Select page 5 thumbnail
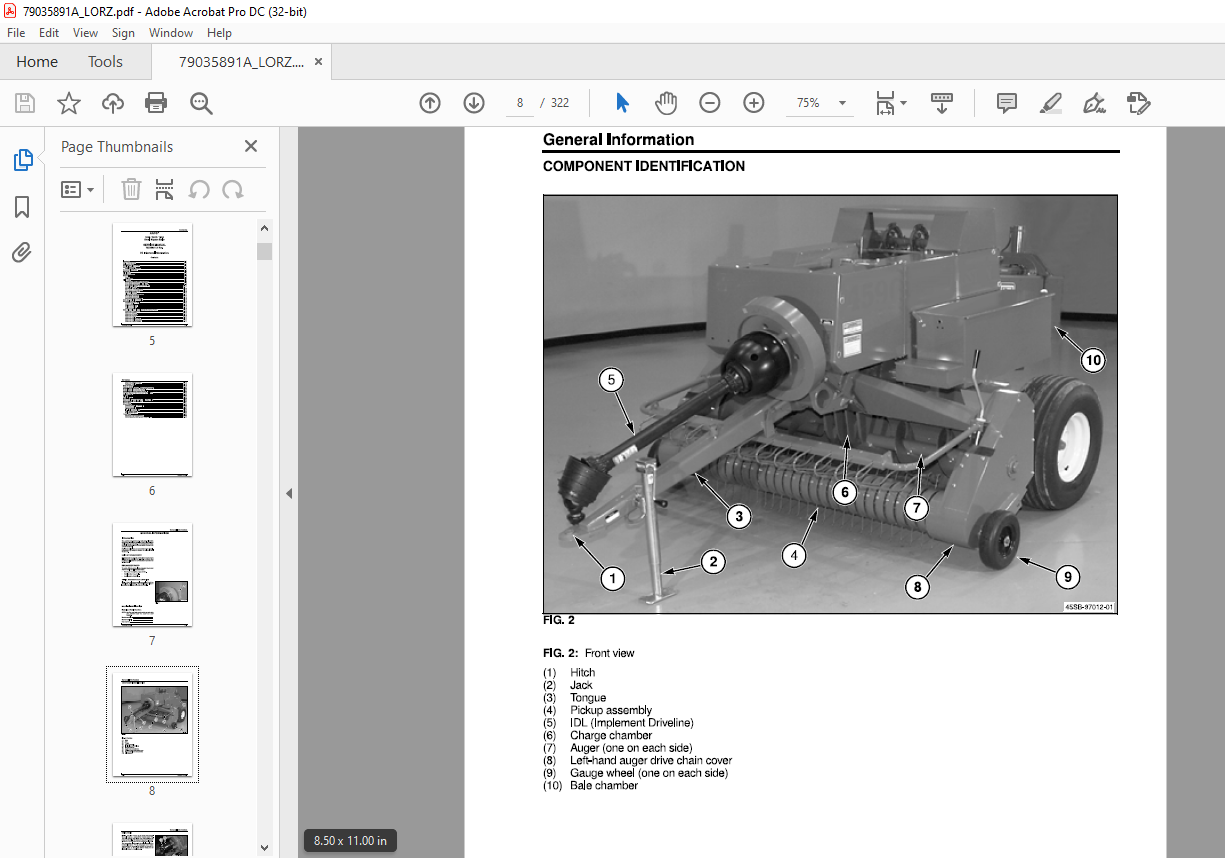Screen dimensions: 1225x858 [152, 275]
